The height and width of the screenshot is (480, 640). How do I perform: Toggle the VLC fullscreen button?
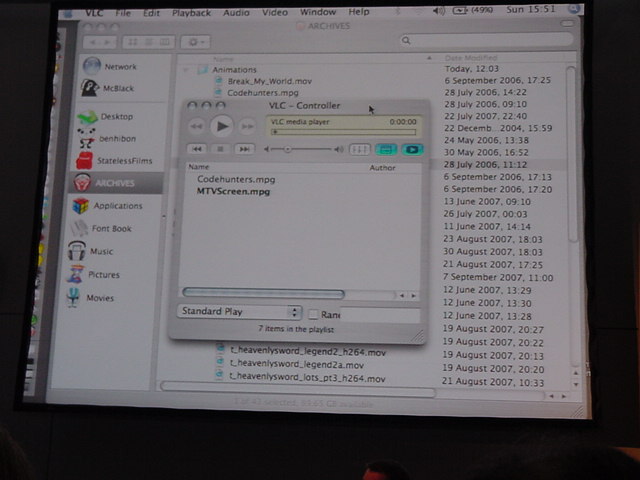coord(412,149)
